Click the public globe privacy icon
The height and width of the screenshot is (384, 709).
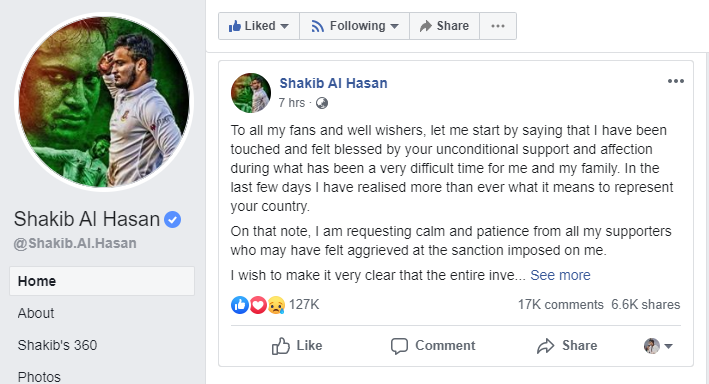[x=321, y=104]
